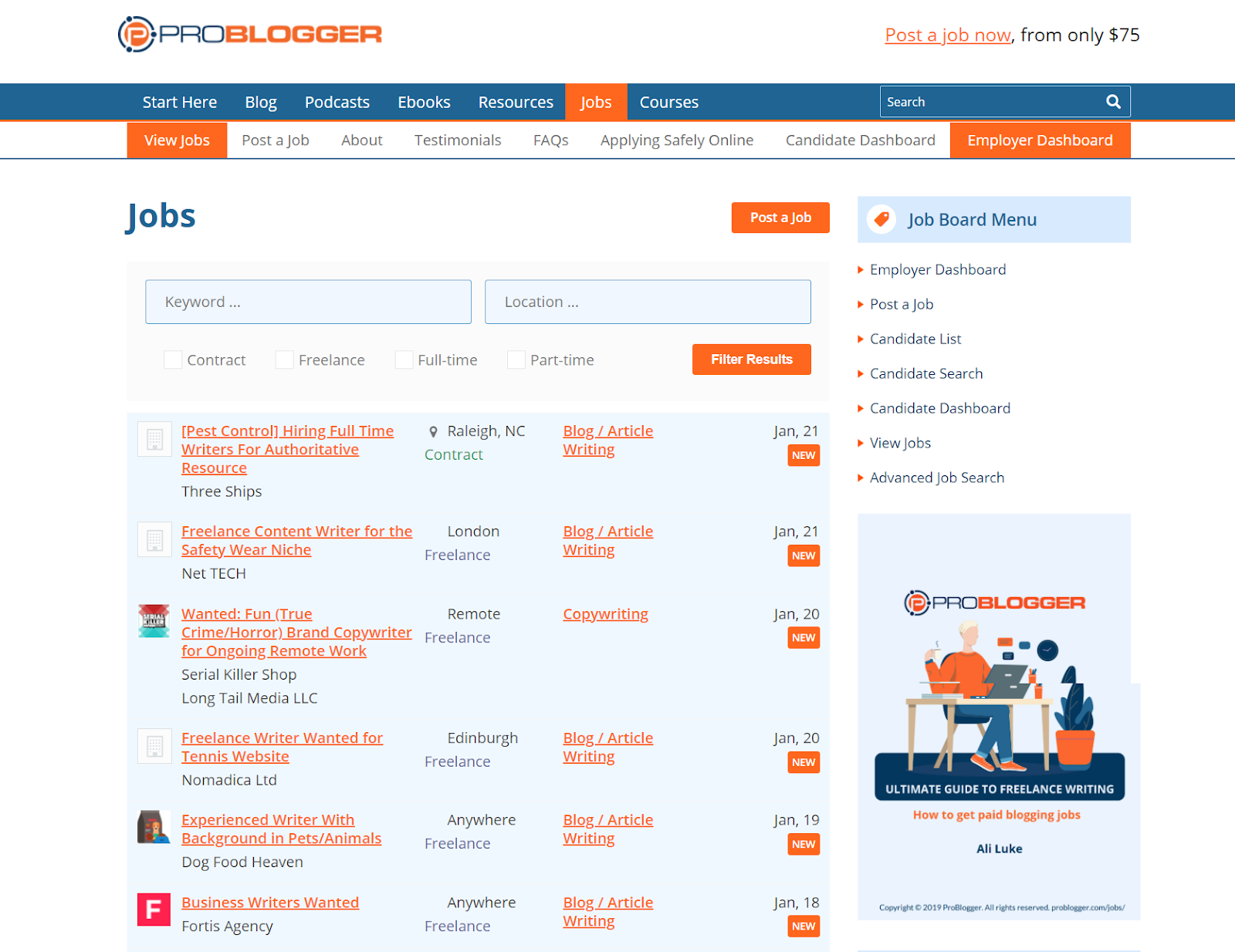Open Post a Job in sidebar menu
Image resolution: width=1235 pixels, height=952 pixels.
[x=902, y=304]
